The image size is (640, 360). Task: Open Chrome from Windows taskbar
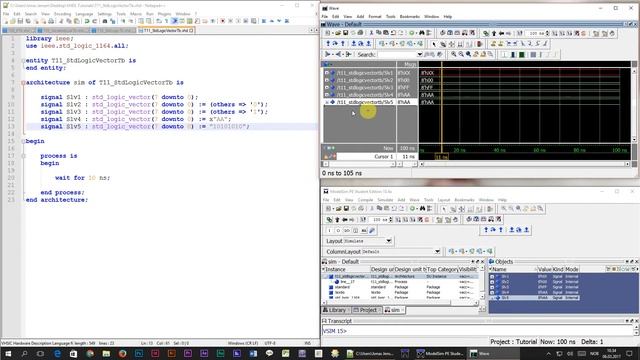click(x=90, y=353)
